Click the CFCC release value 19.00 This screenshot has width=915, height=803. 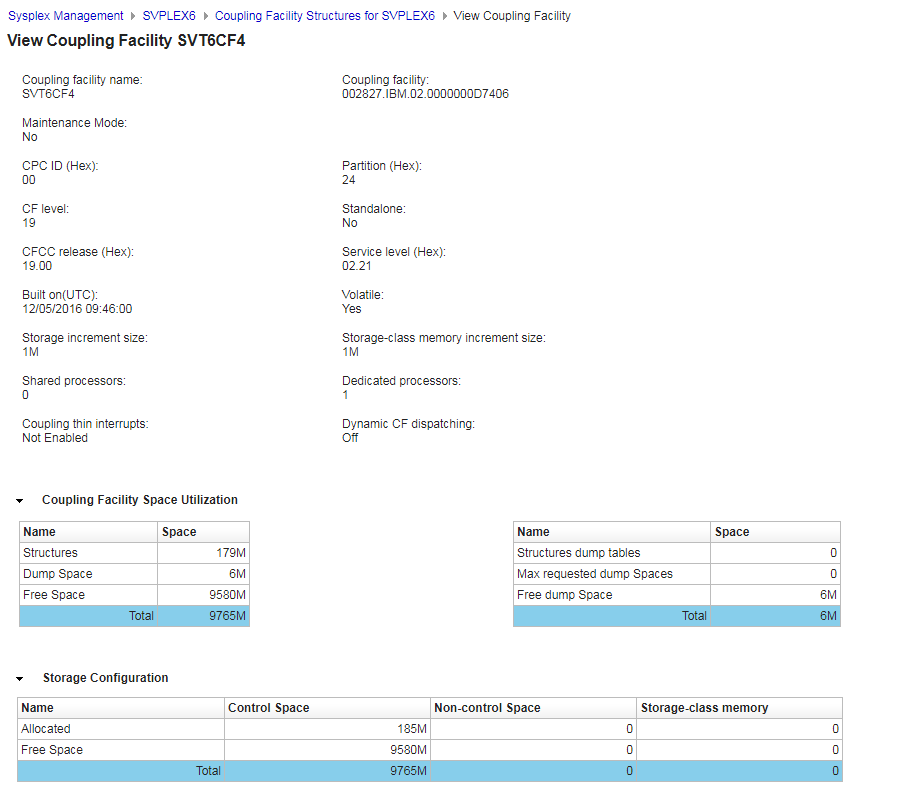point(37,266)
